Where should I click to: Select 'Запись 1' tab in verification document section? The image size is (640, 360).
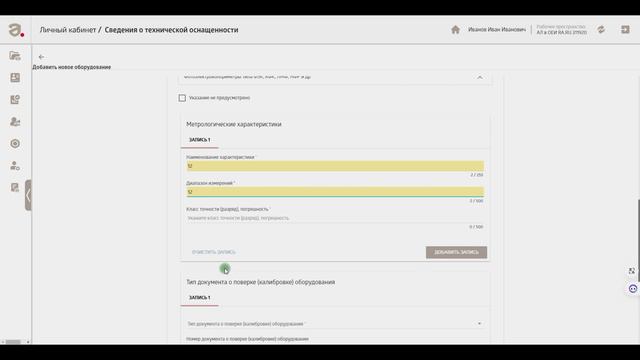(200, 298)
